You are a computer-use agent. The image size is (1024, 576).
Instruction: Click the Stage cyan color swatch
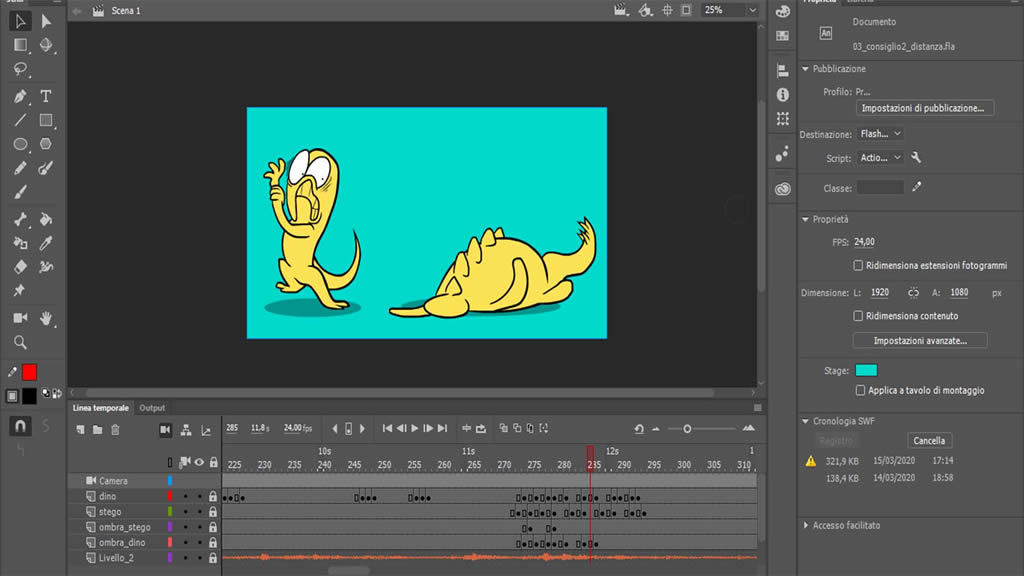866,370
